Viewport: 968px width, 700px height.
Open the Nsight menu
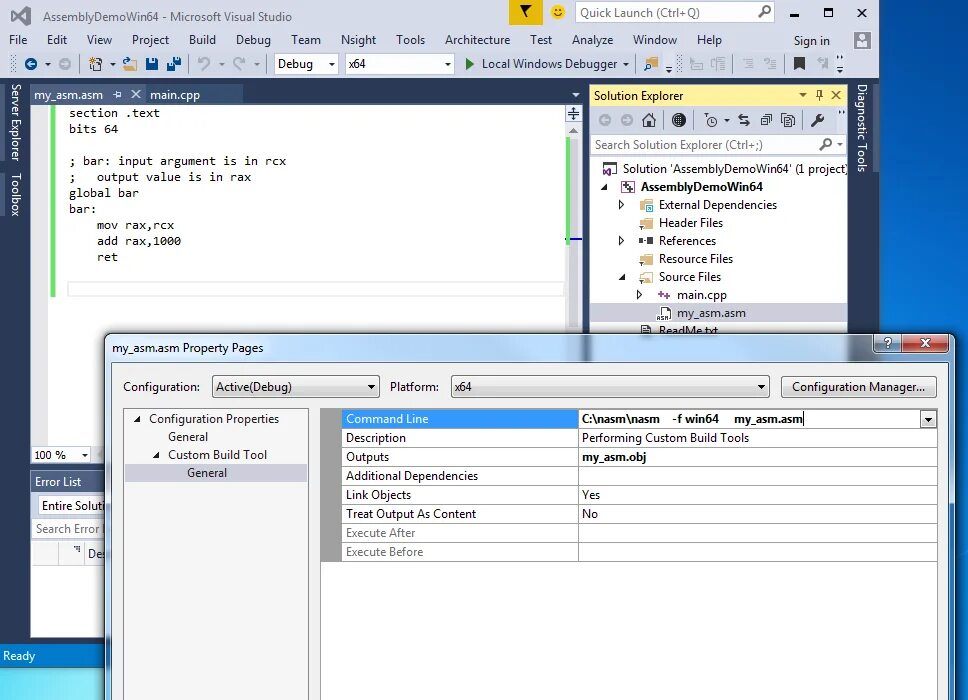[358, 40]
